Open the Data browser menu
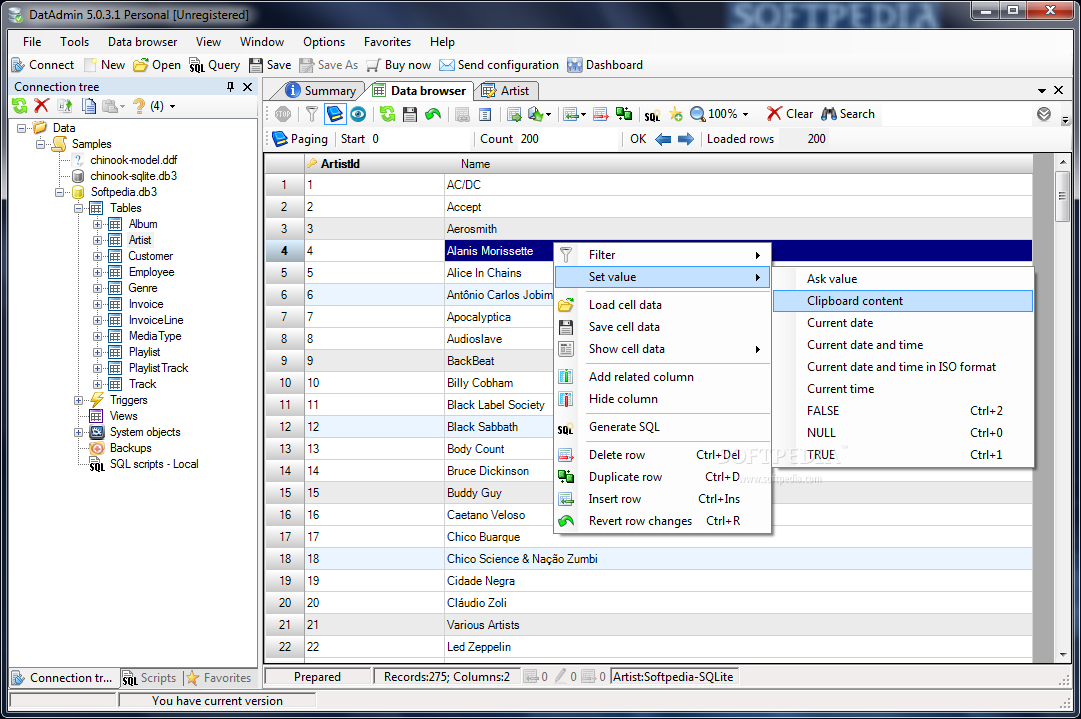This screenshot has width=1081, height=719. point(142,42)
